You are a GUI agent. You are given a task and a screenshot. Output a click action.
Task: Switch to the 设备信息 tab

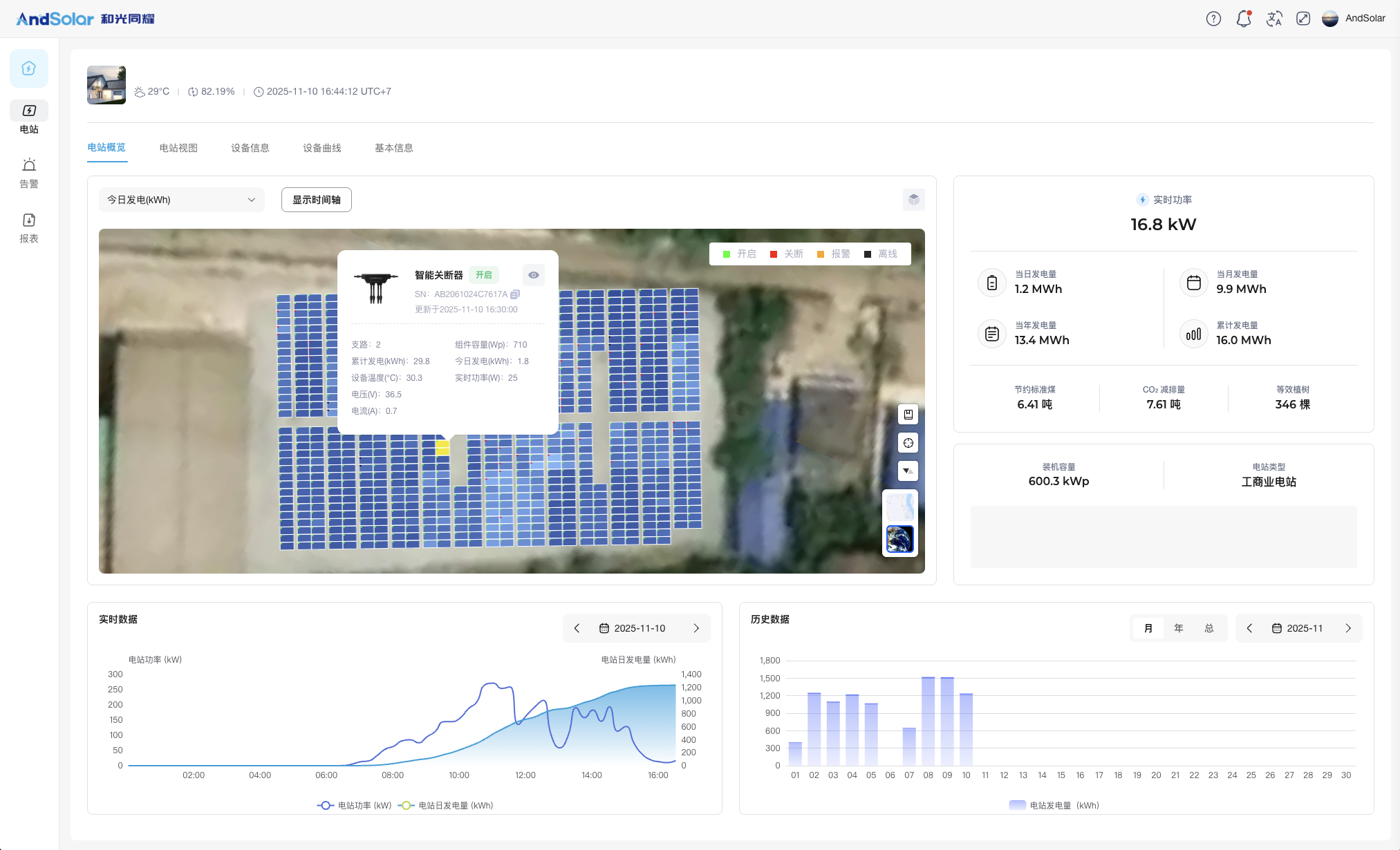pos(250,148)
